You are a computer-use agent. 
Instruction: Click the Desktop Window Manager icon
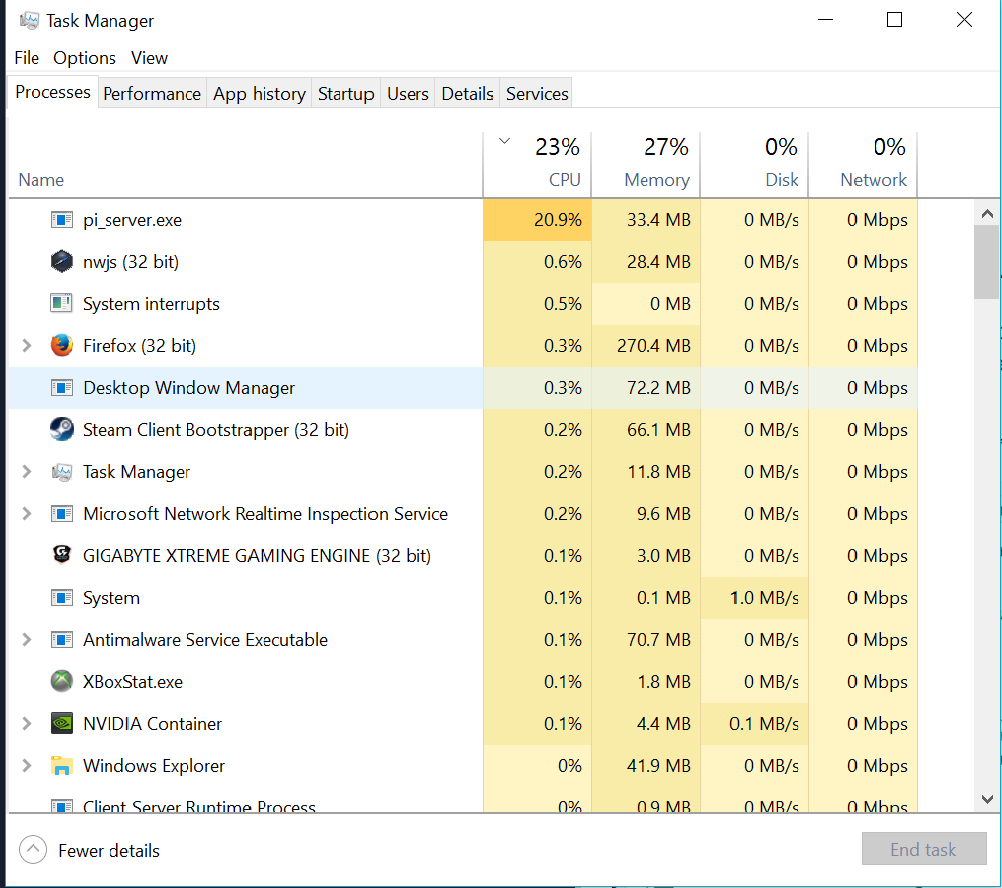pyautogui.click(x=61, y=388)
